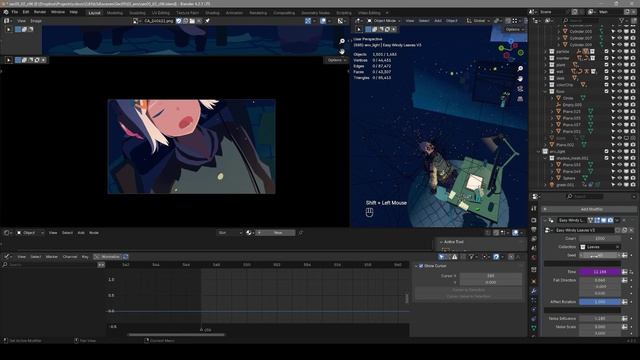This screenshot has height=360, width=640.
Task: Toggle the Show Cursor checkbox
Action: click(421, 266)
